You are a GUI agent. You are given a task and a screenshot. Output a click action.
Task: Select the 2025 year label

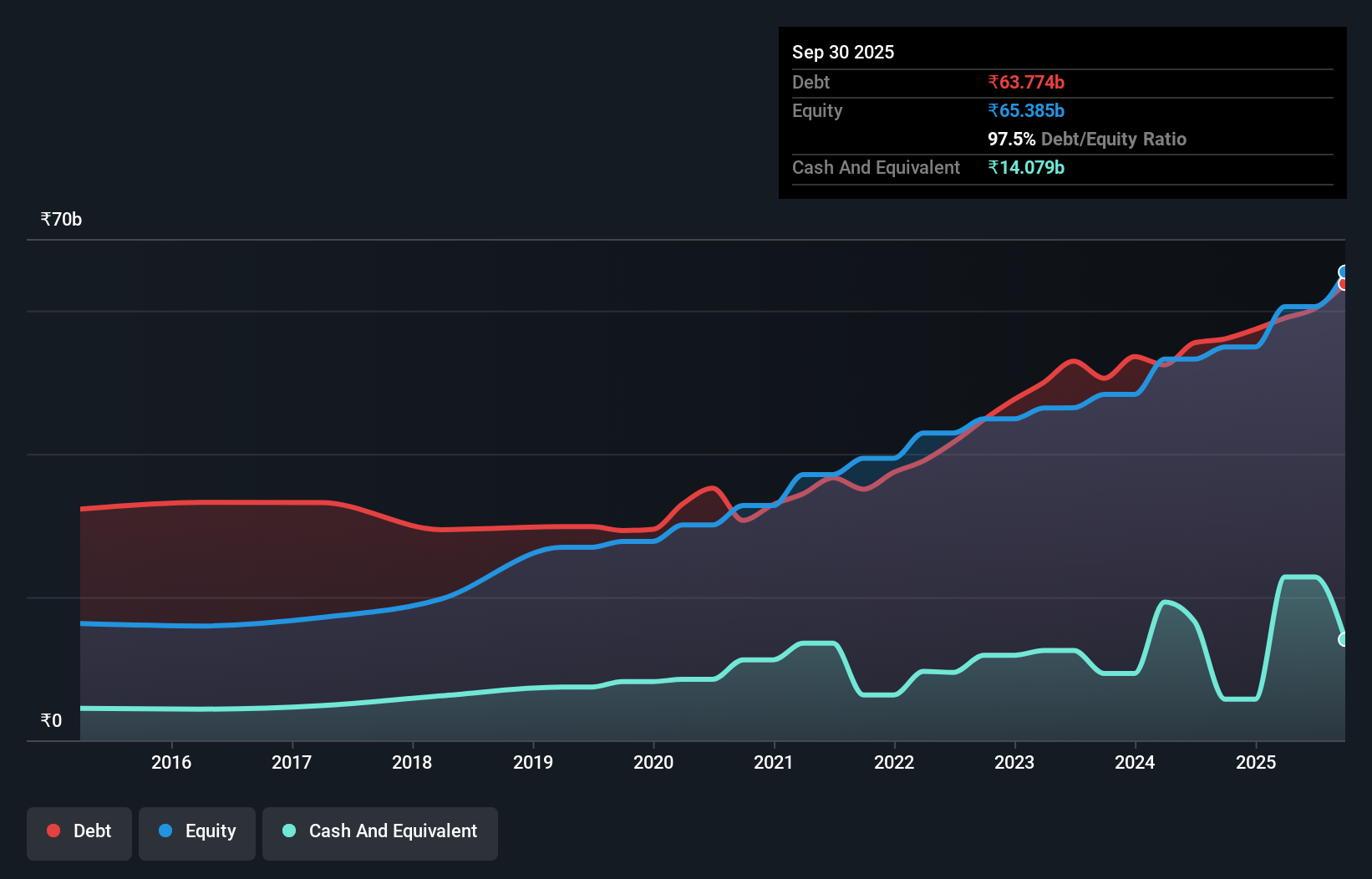pos(1257,762)
